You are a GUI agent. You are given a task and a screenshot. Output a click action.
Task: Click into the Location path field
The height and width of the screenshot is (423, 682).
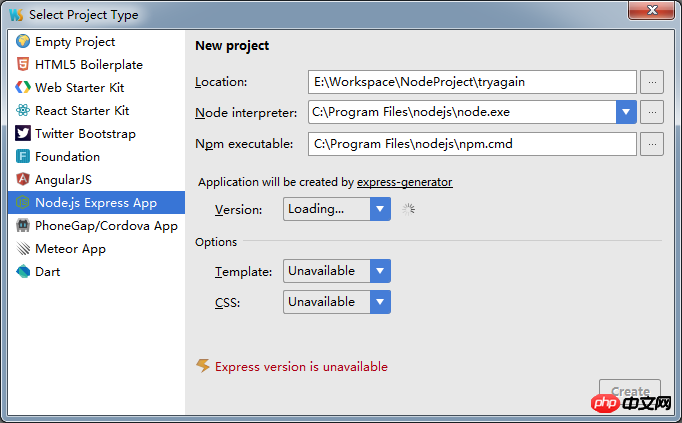(x=472, y=82)
